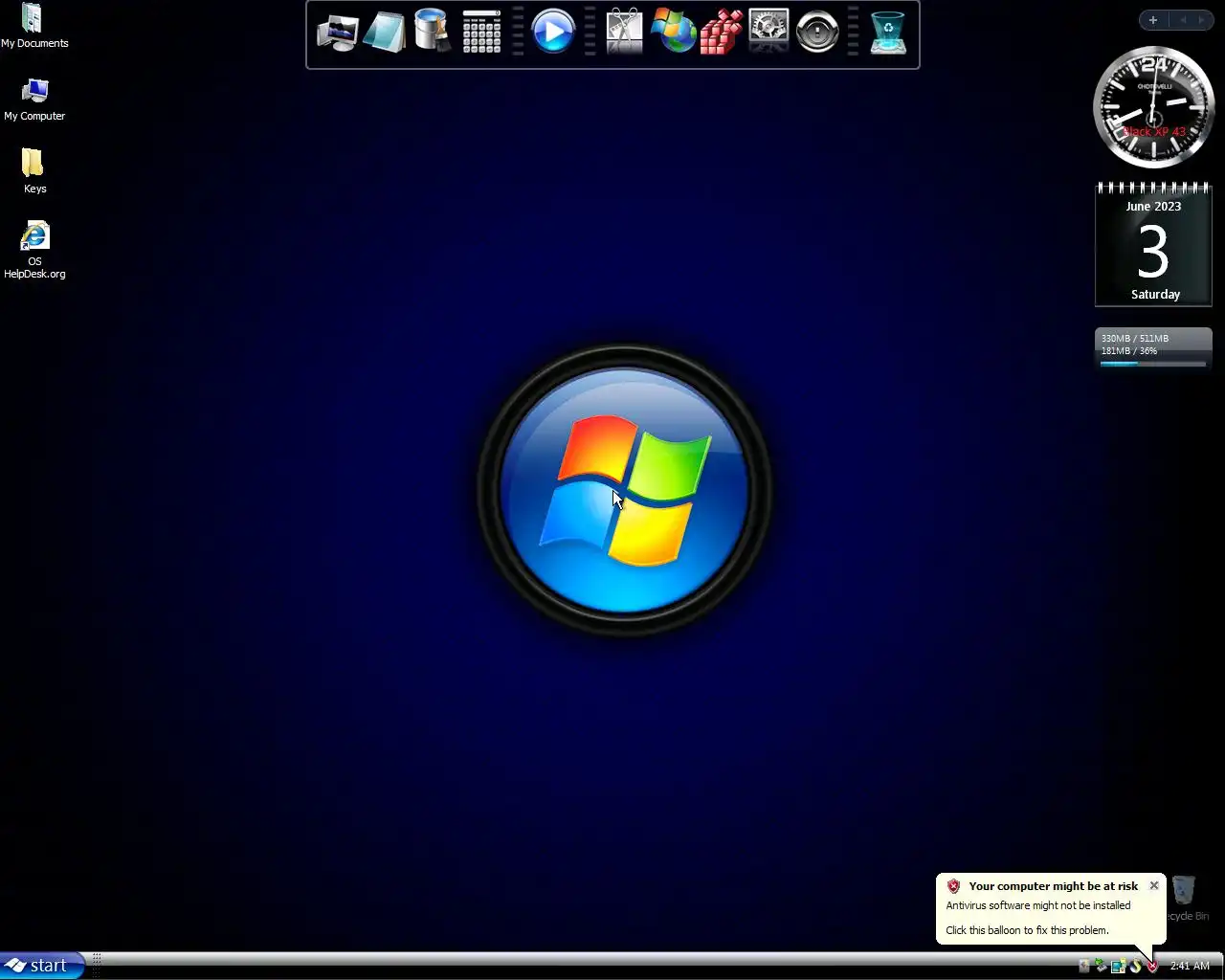Select the Keys folder on desktop
This screenshot has width=1225, height=980.
pos(34,171)
